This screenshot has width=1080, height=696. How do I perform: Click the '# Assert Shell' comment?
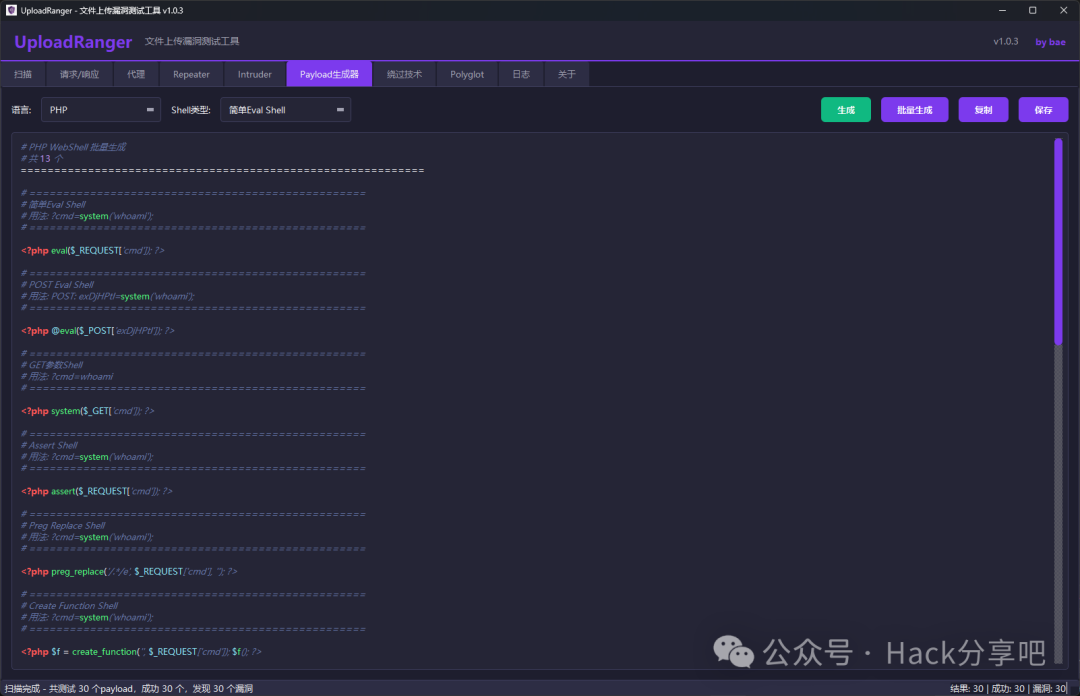[49, 445]
